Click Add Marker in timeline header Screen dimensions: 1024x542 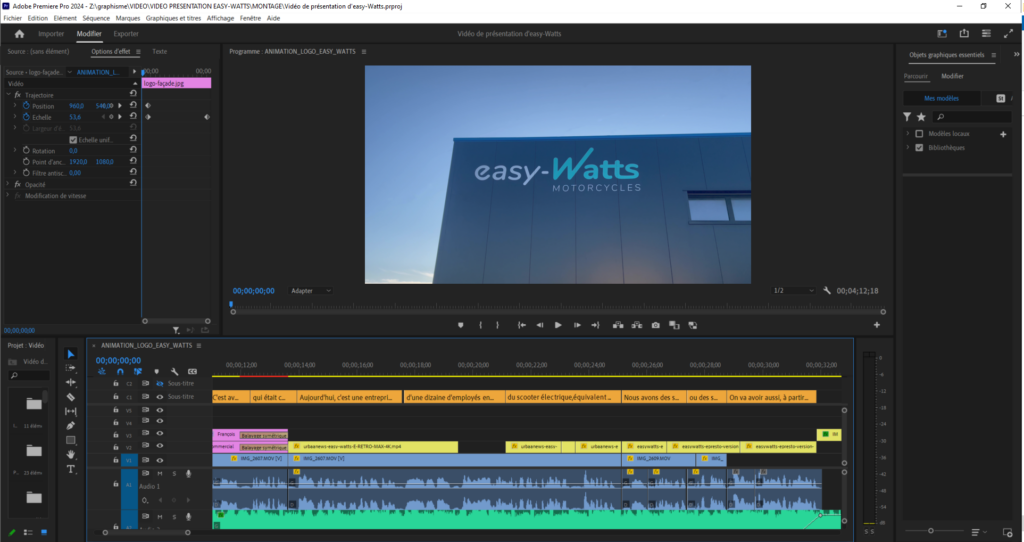point(157,372)
